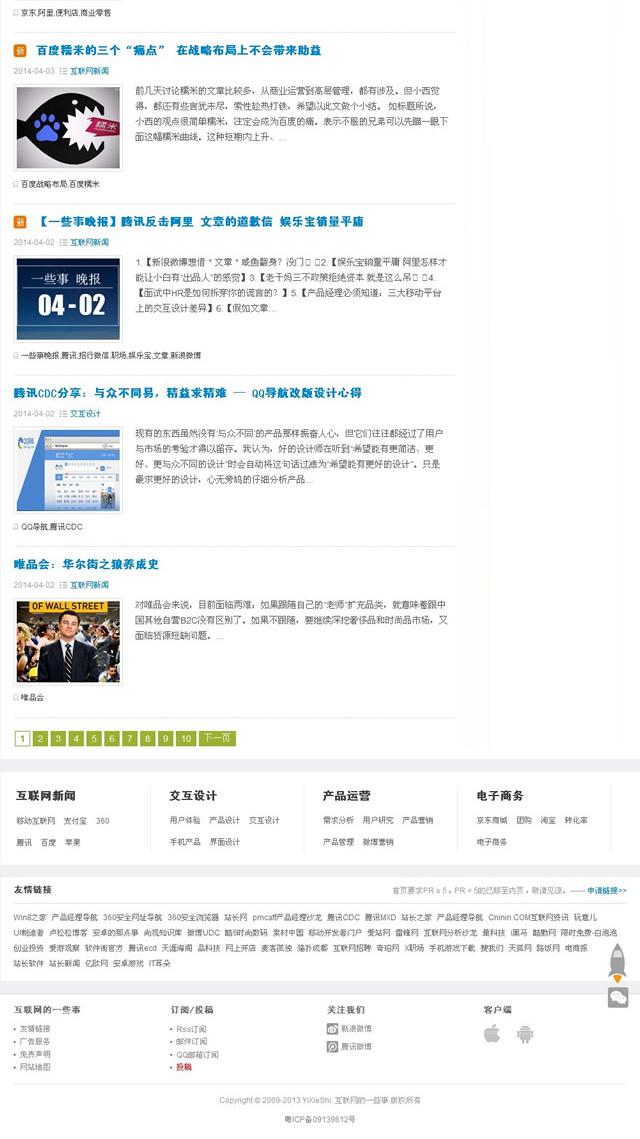Open 交互设计 category under QQ导航 article

[85, 414]
